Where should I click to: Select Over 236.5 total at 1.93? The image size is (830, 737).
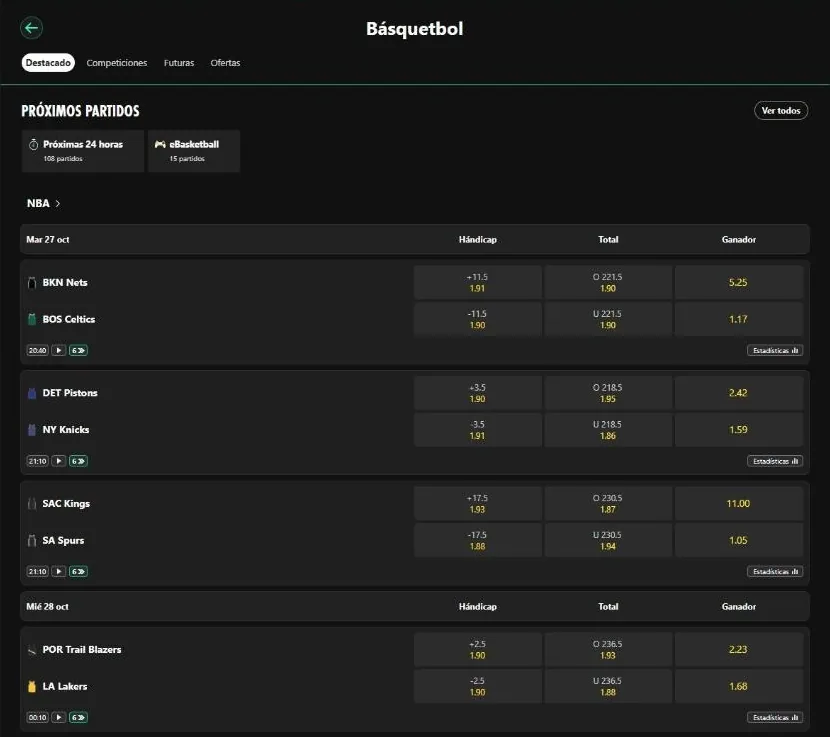click(608, 650)
